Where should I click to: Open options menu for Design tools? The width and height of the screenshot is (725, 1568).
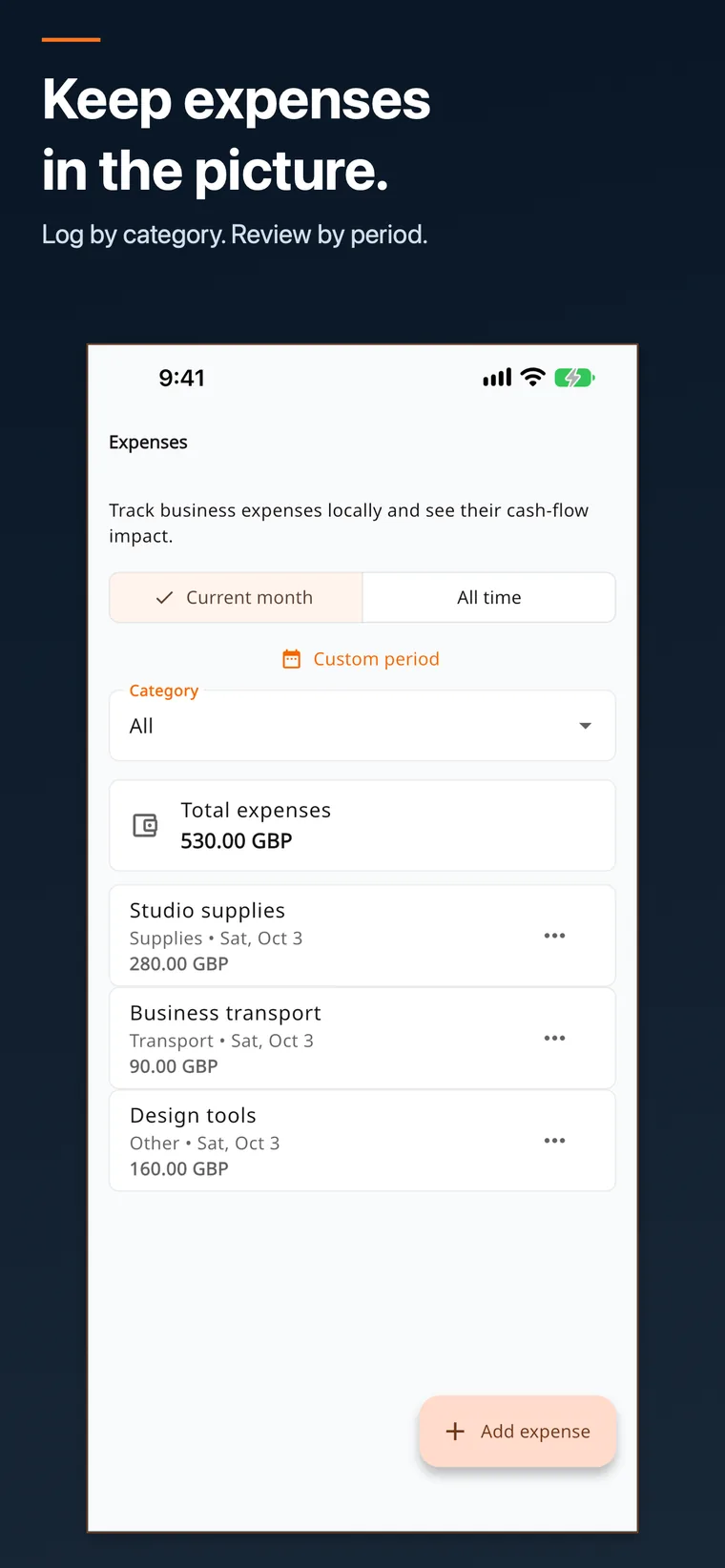pyautogui.click(x=554, y=1141)
